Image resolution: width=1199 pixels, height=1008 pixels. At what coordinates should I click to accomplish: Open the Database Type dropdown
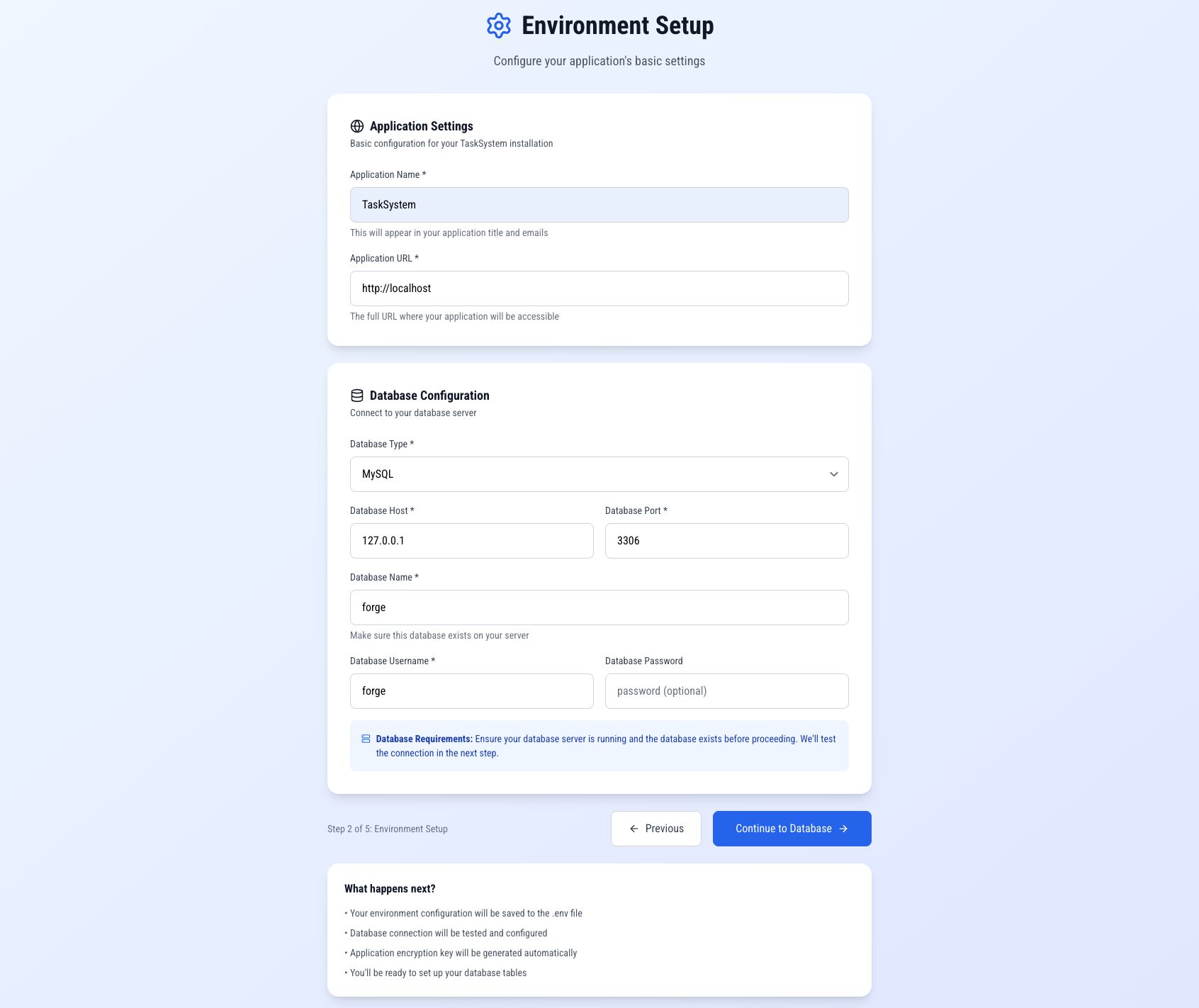[x=599, y=474]
